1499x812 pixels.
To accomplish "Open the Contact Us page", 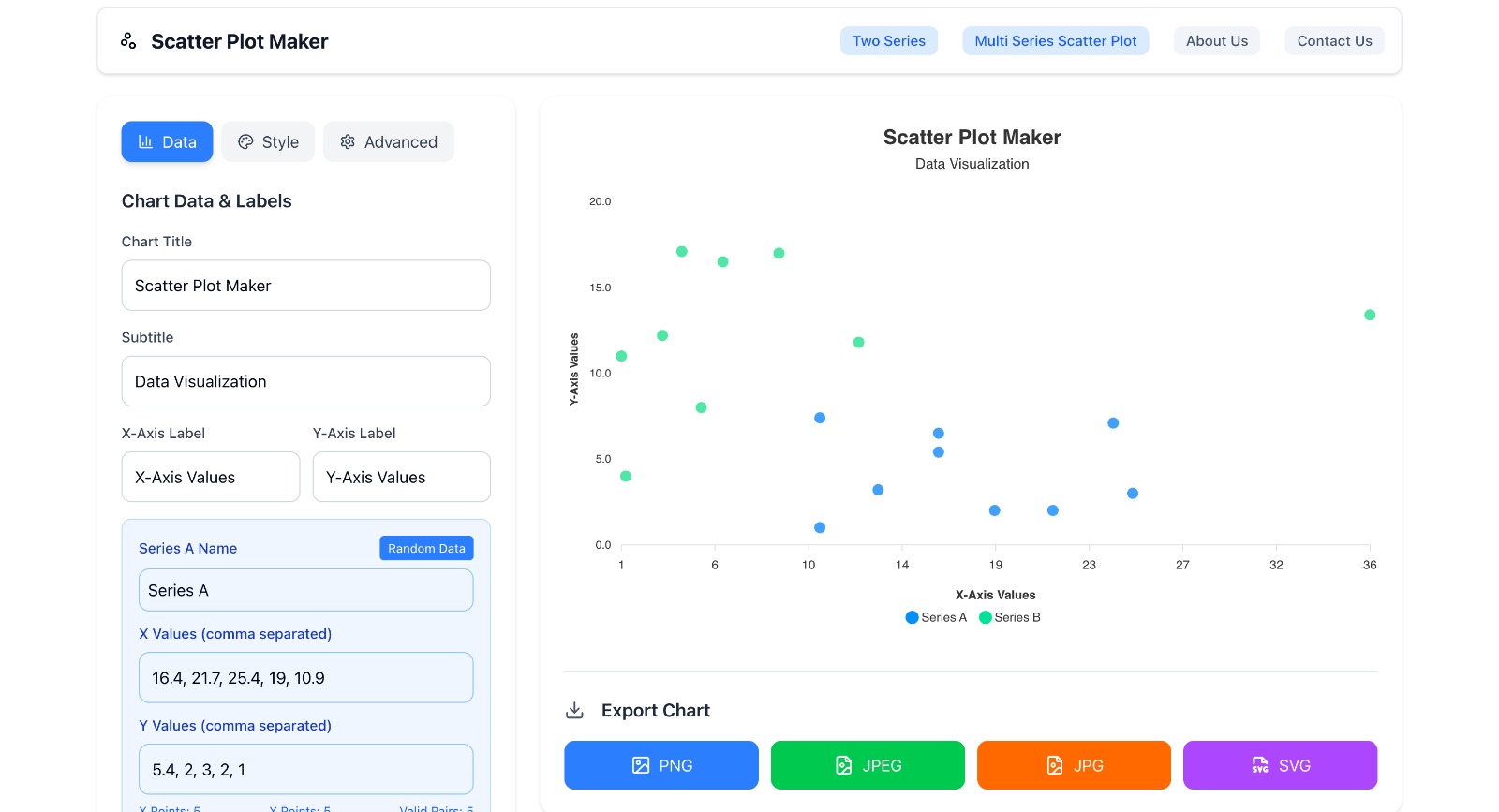I will point(1334,40).
